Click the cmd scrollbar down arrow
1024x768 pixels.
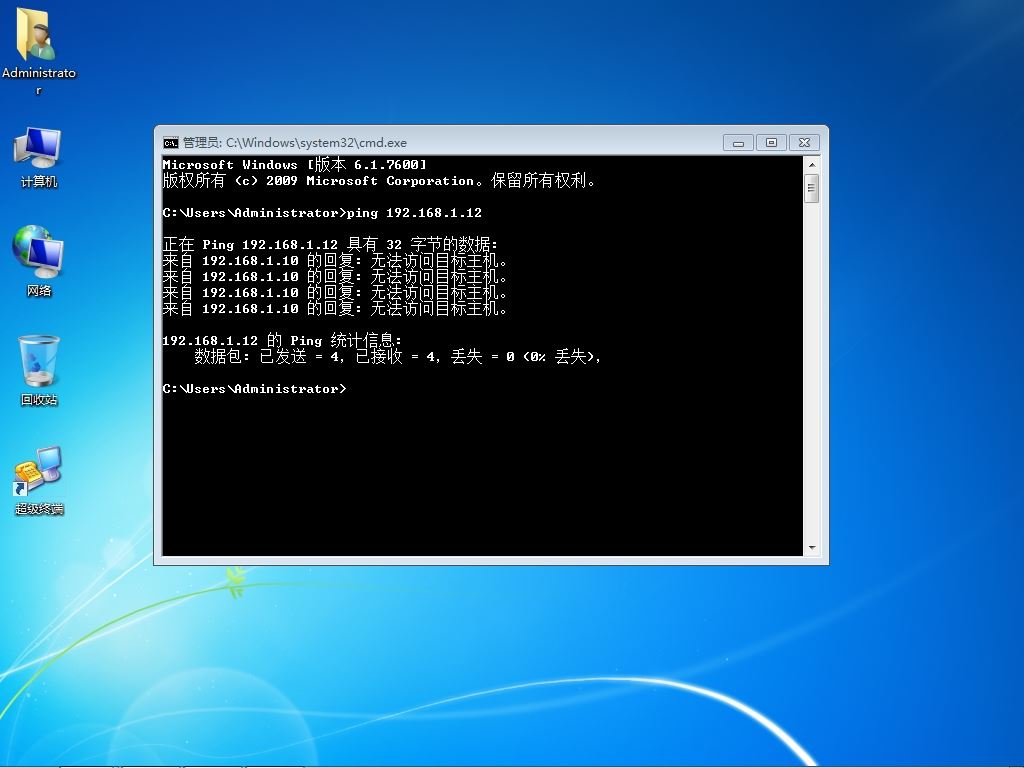(x=812, y=547)
